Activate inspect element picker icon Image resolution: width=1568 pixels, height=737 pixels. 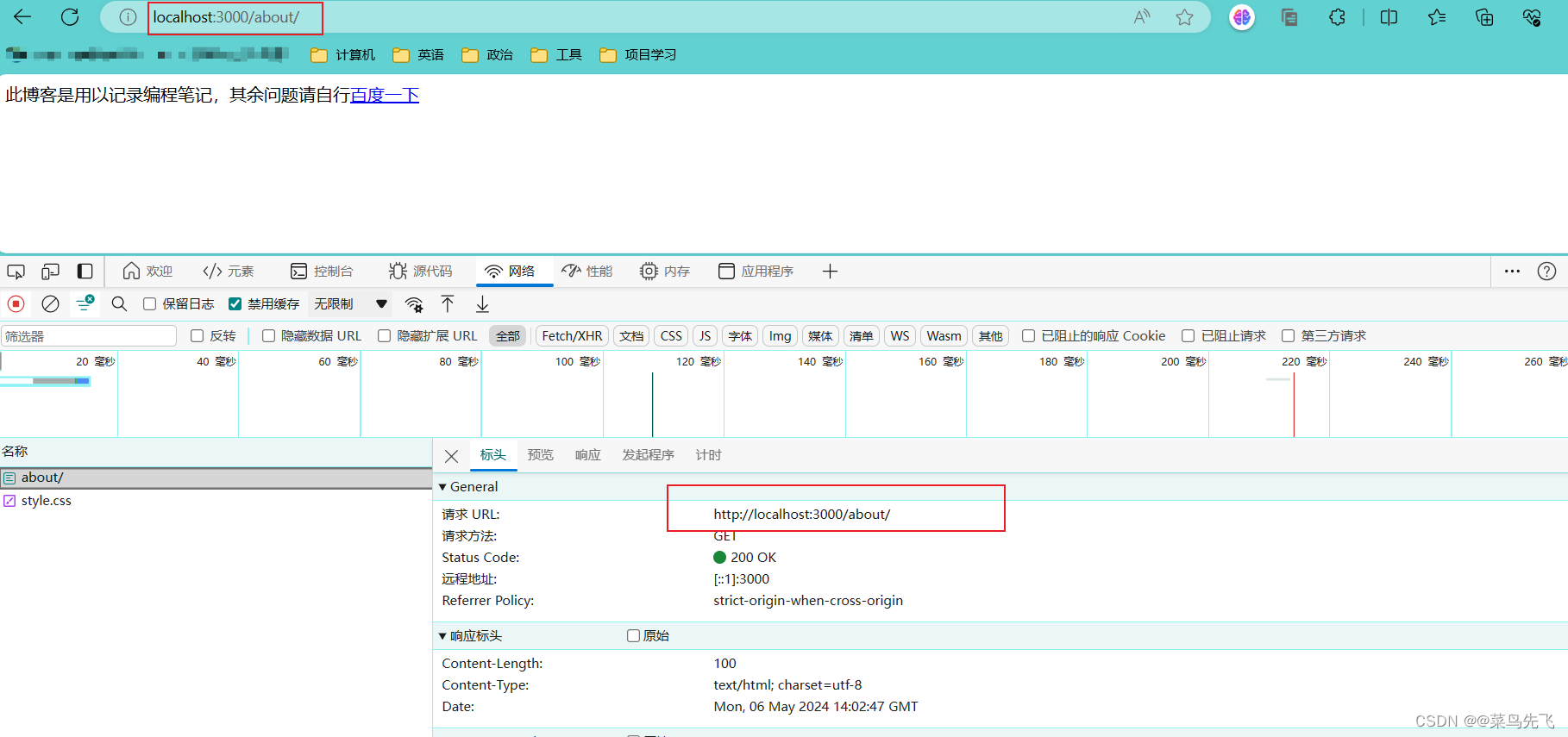(16, 271)
